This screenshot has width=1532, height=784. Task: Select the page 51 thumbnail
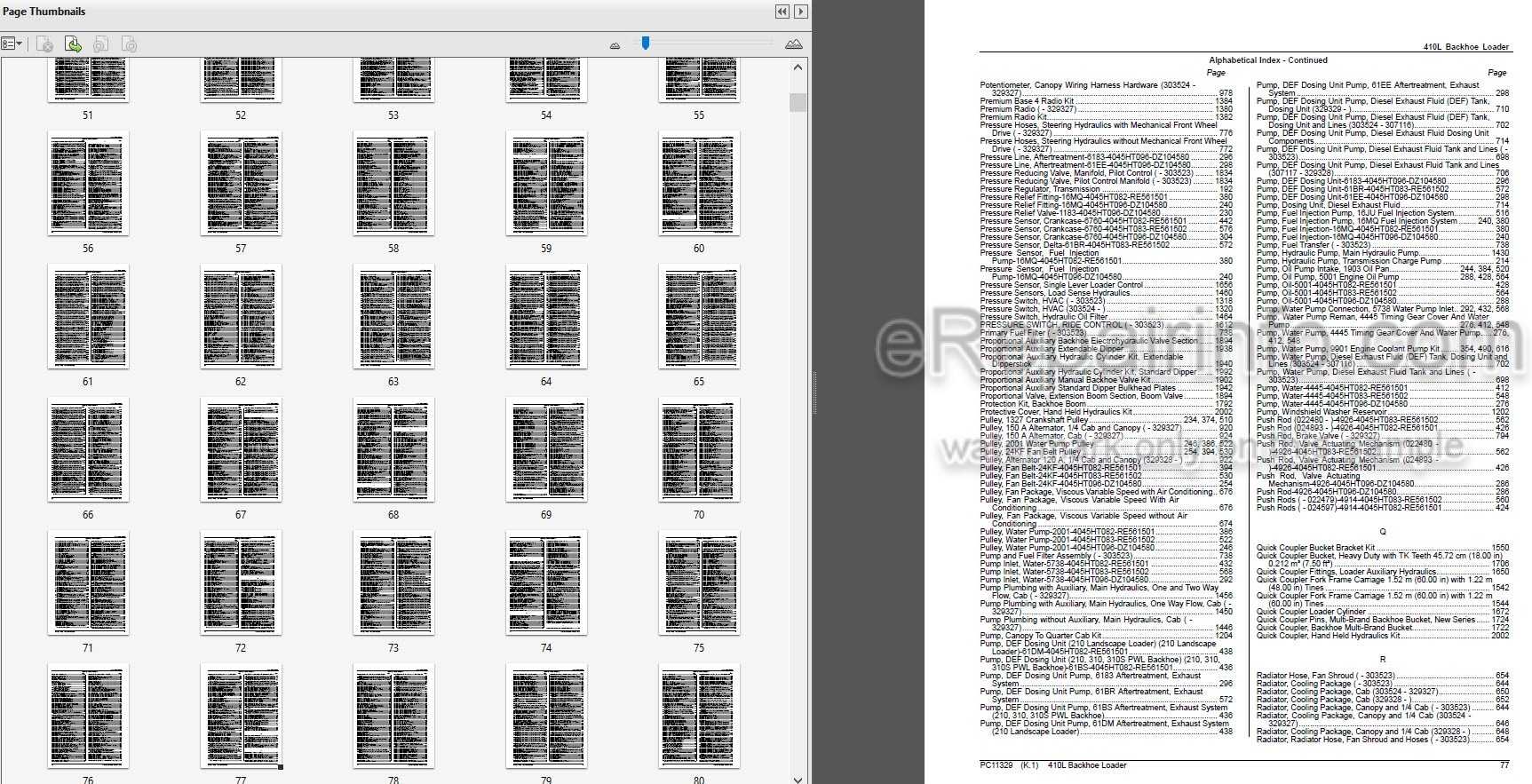(x=88, y=79)
